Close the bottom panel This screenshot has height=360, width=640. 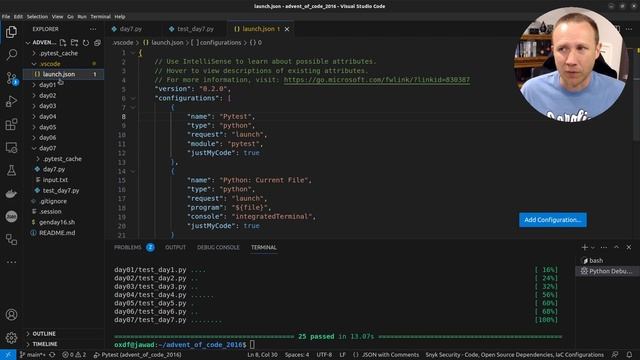point(629,247)
